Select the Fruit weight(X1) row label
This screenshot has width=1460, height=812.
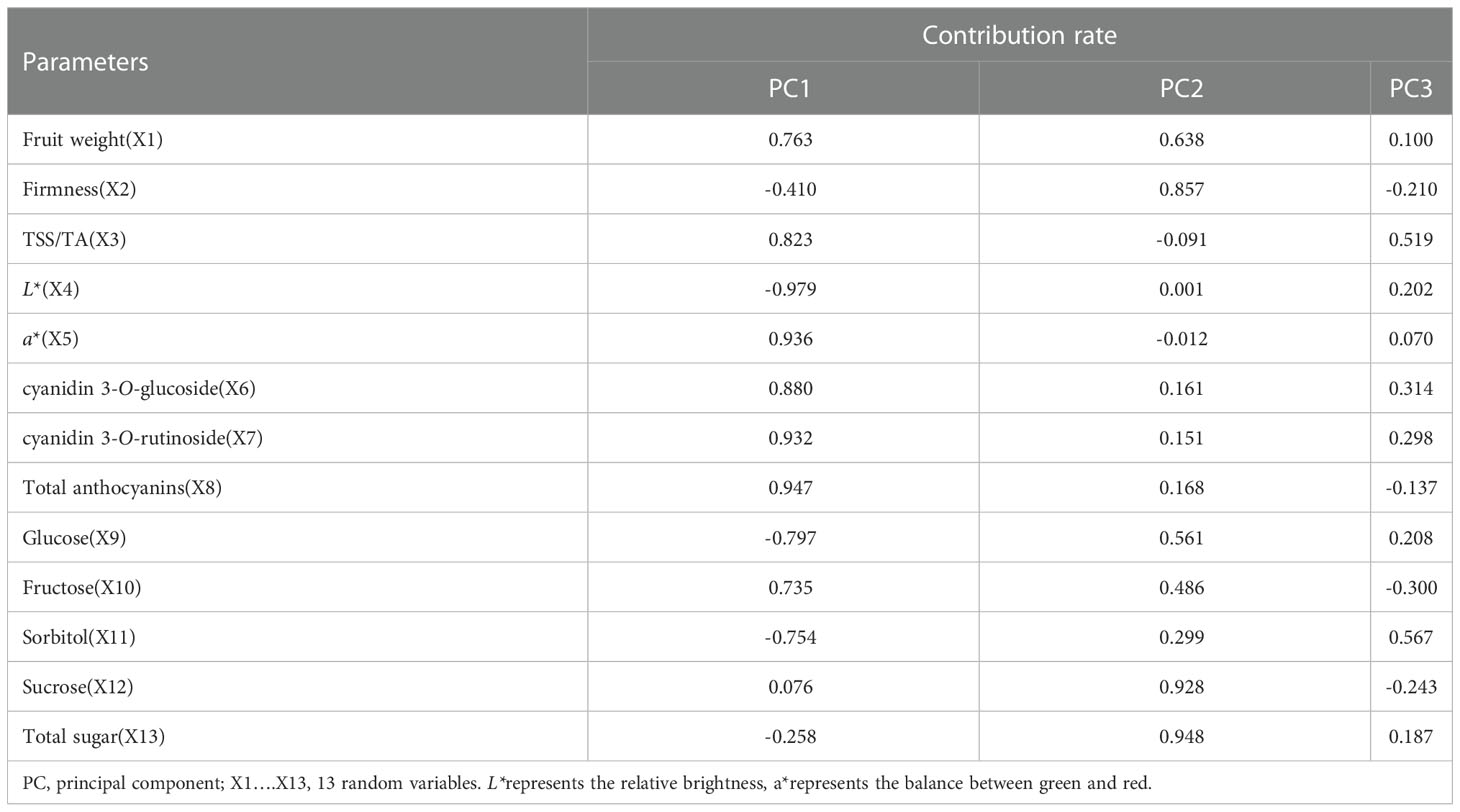tap(92, 139)
